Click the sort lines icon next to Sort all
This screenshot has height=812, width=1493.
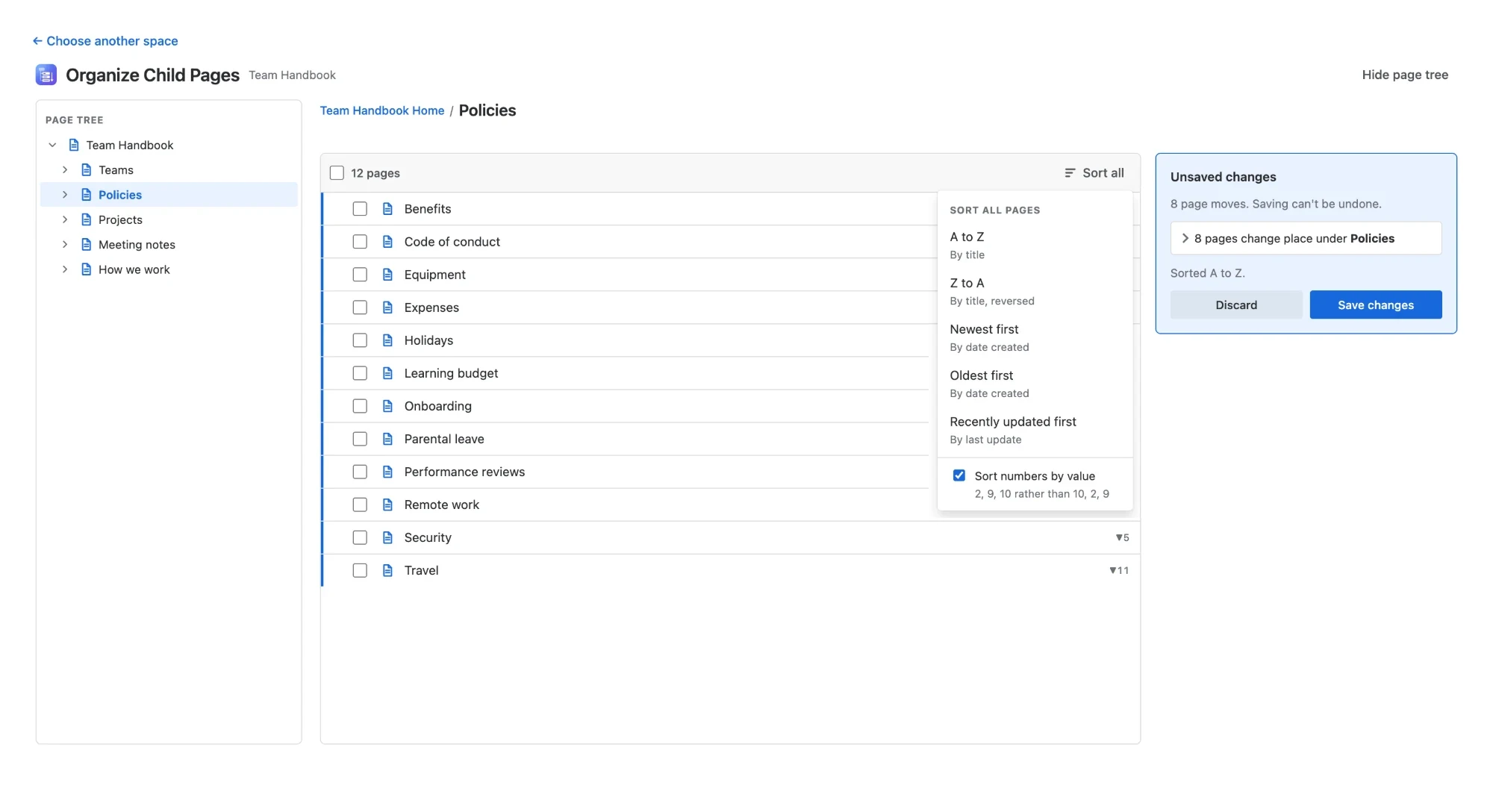pyautogui.click(x=1070, y=173)
